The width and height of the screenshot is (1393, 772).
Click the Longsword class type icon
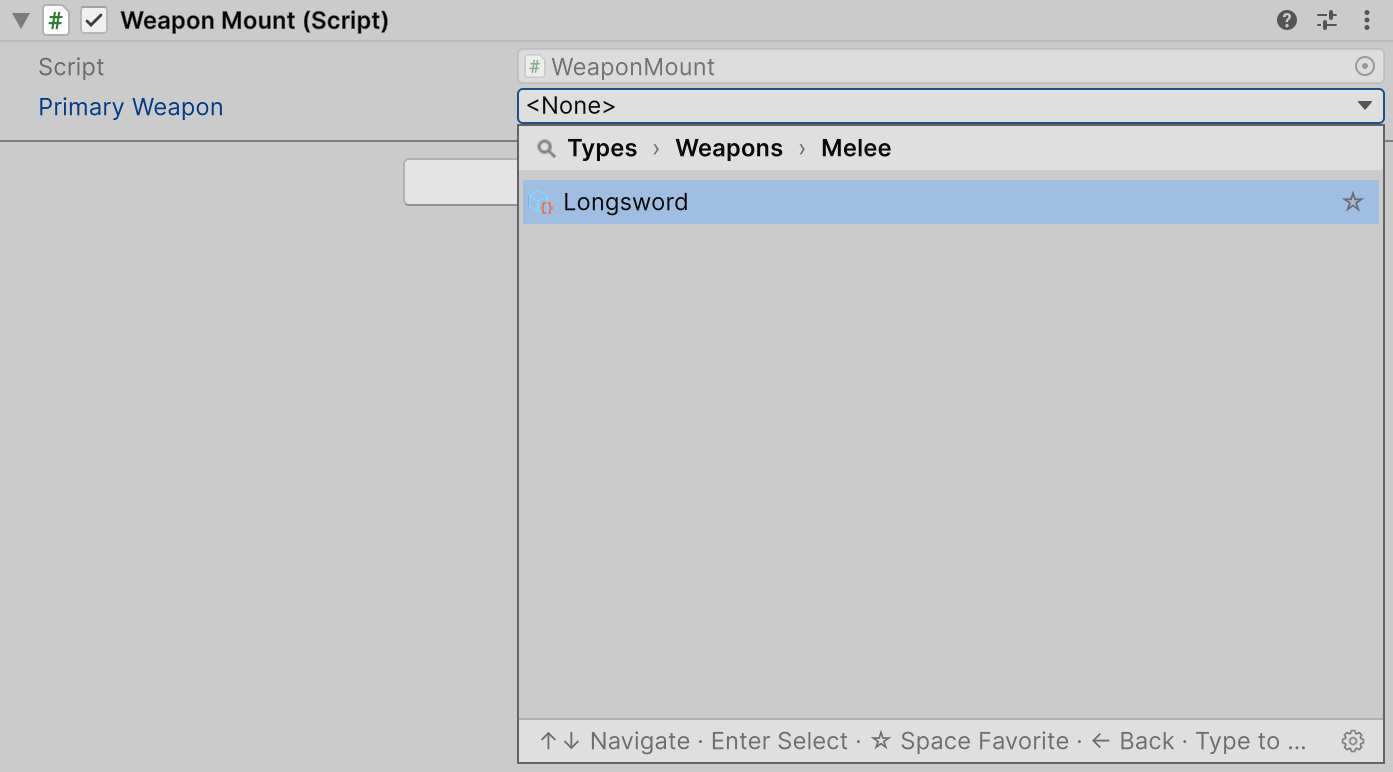click(x=541, y=202)
